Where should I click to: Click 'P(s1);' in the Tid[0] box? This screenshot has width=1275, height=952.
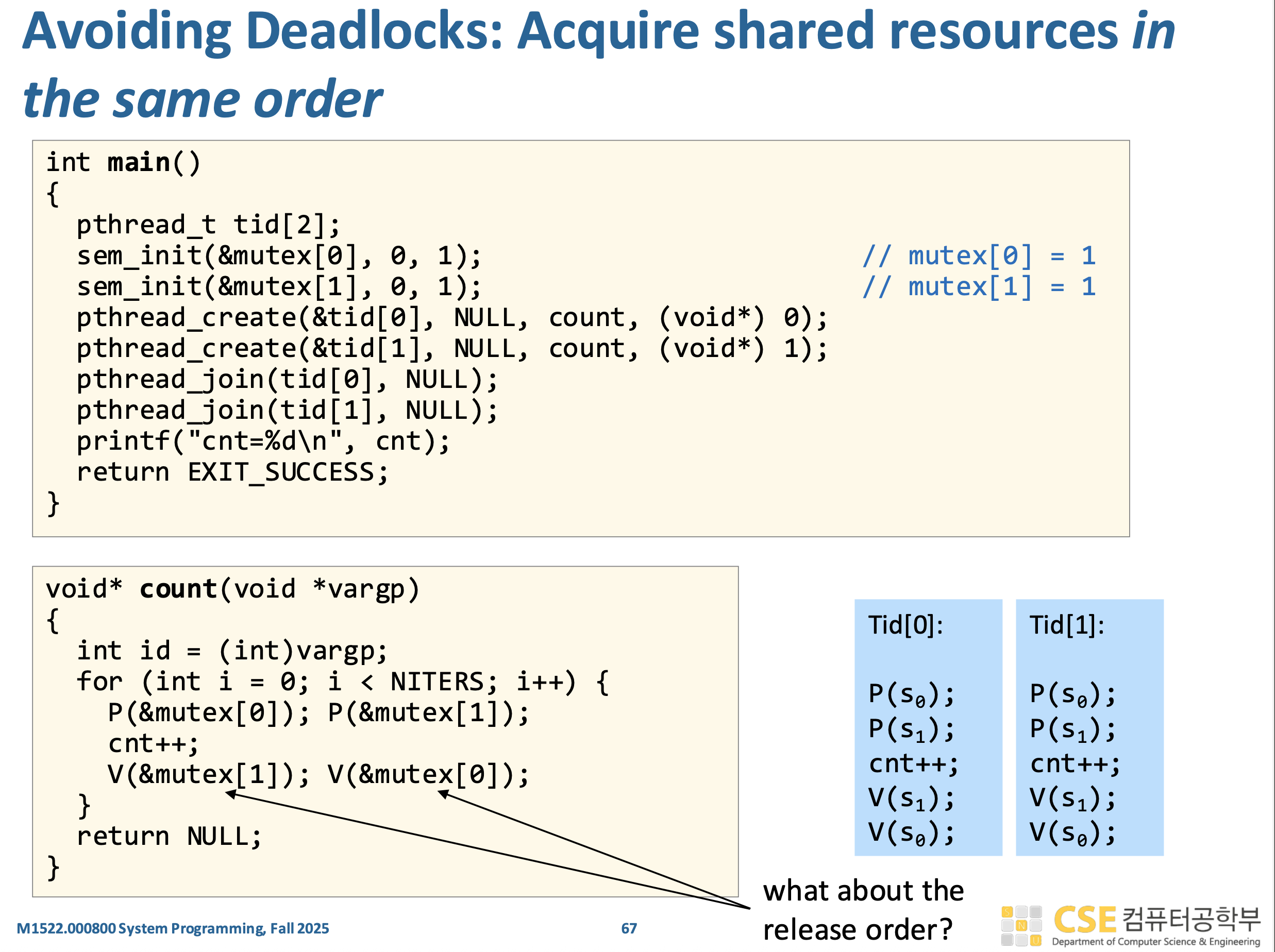click(x=911, y=729)
